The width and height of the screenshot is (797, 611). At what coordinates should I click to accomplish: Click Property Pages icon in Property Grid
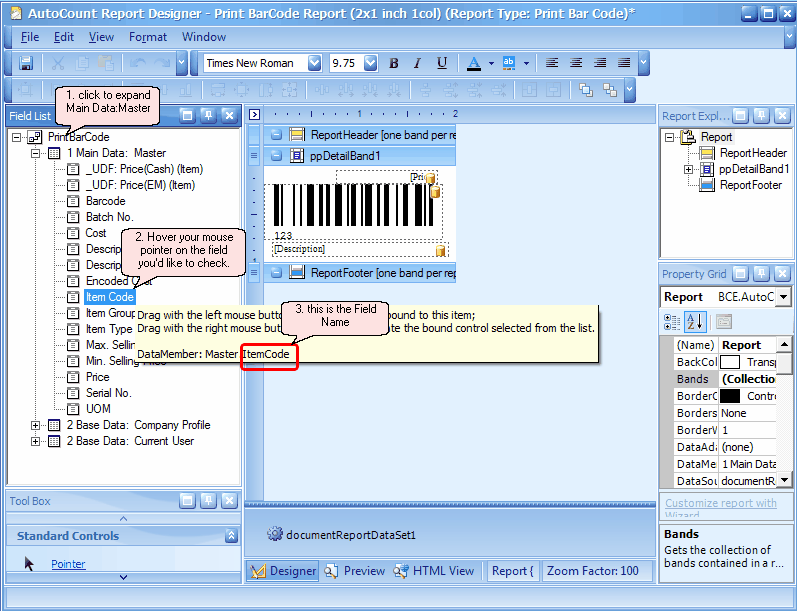tap(724, 322)
